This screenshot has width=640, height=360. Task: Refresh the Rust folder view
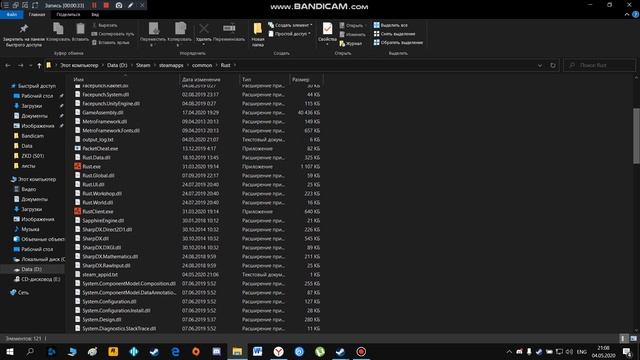click(x=553, y=65)
